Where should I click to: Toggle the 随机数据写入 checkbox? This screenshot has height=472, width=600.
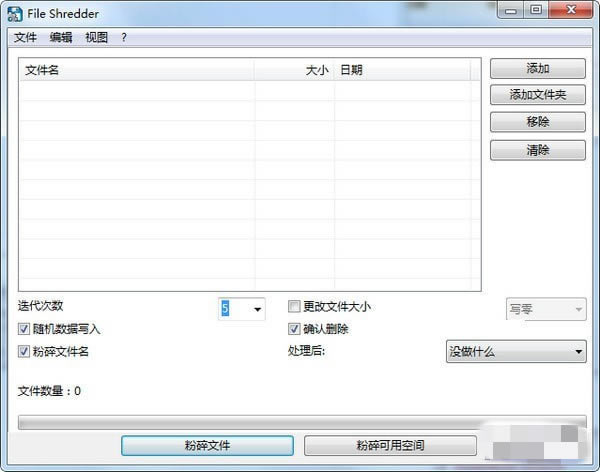[x=24, y=329]
